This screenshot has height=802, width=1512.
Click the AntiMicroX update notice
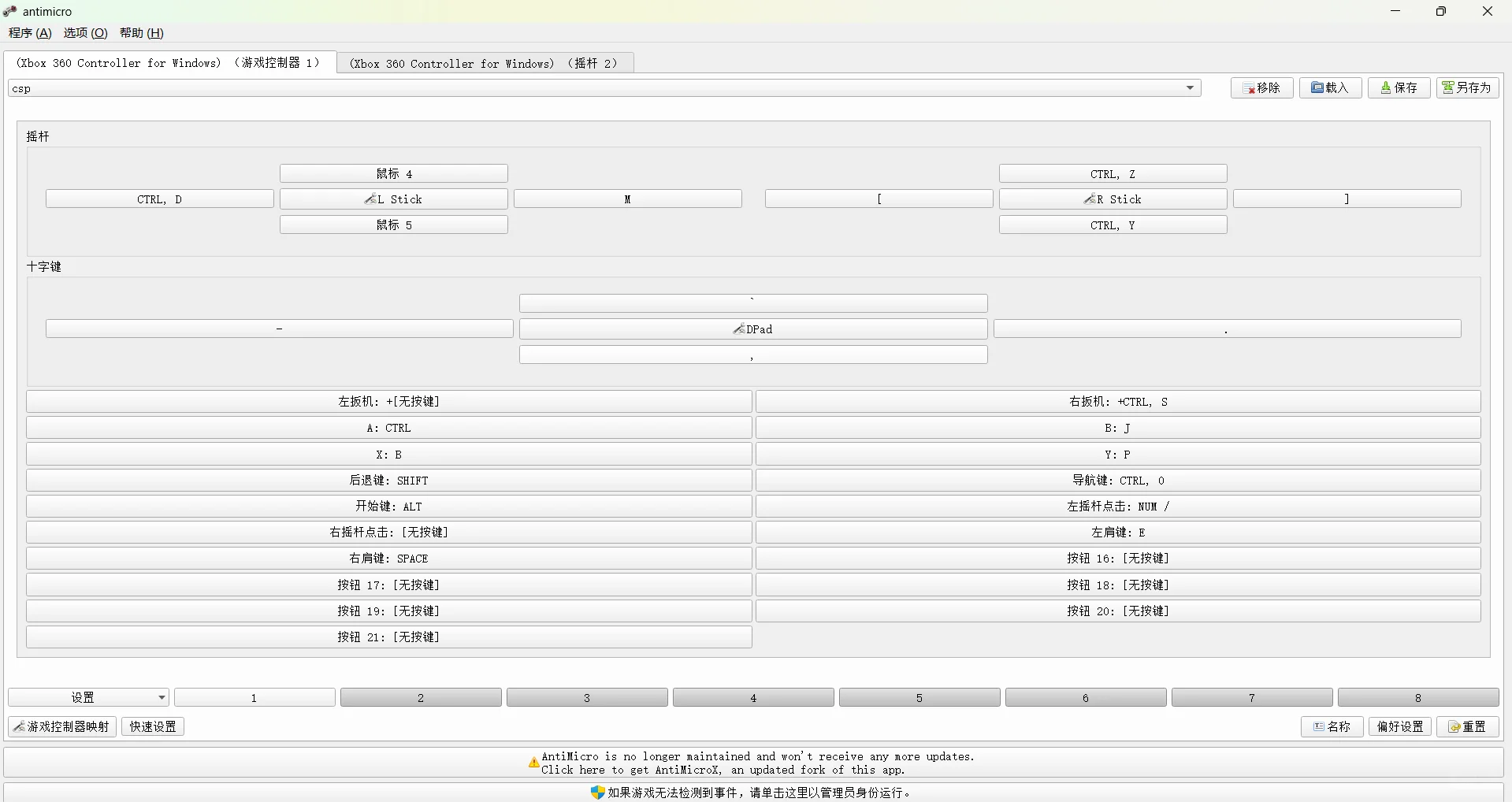click(754, 763)
